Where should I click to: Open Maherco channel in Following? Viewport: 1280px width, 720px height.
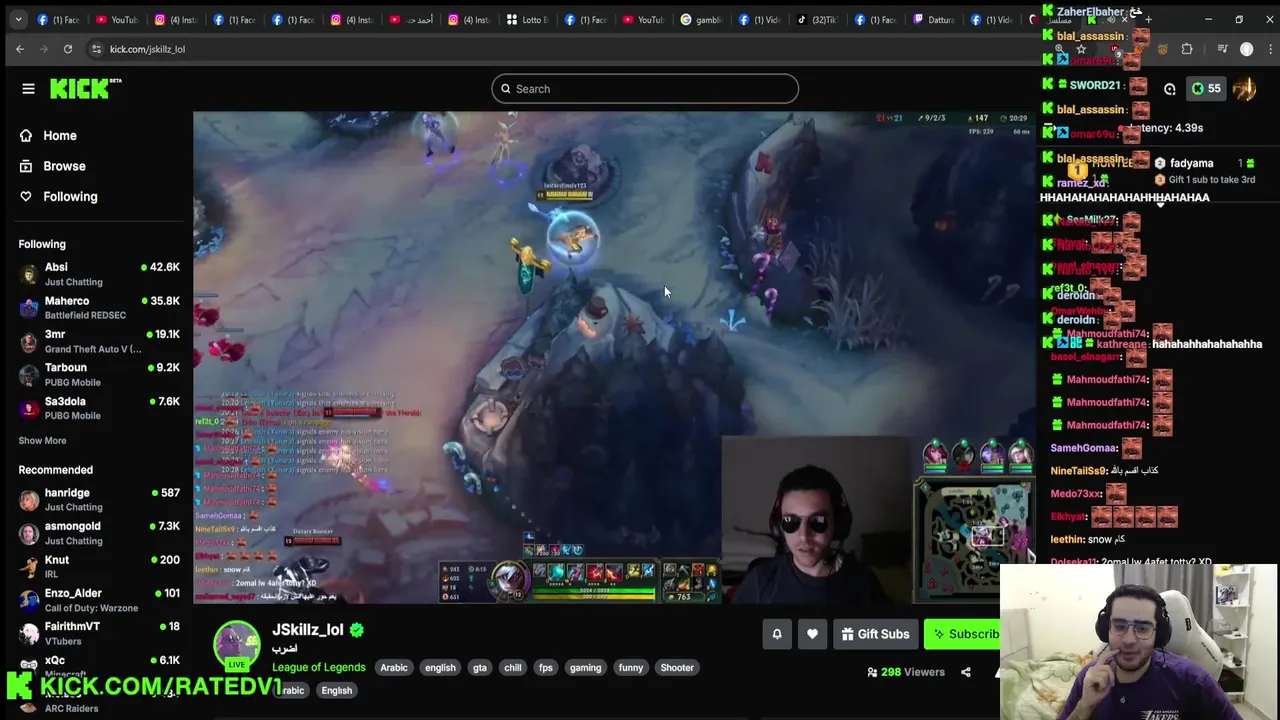98,308
